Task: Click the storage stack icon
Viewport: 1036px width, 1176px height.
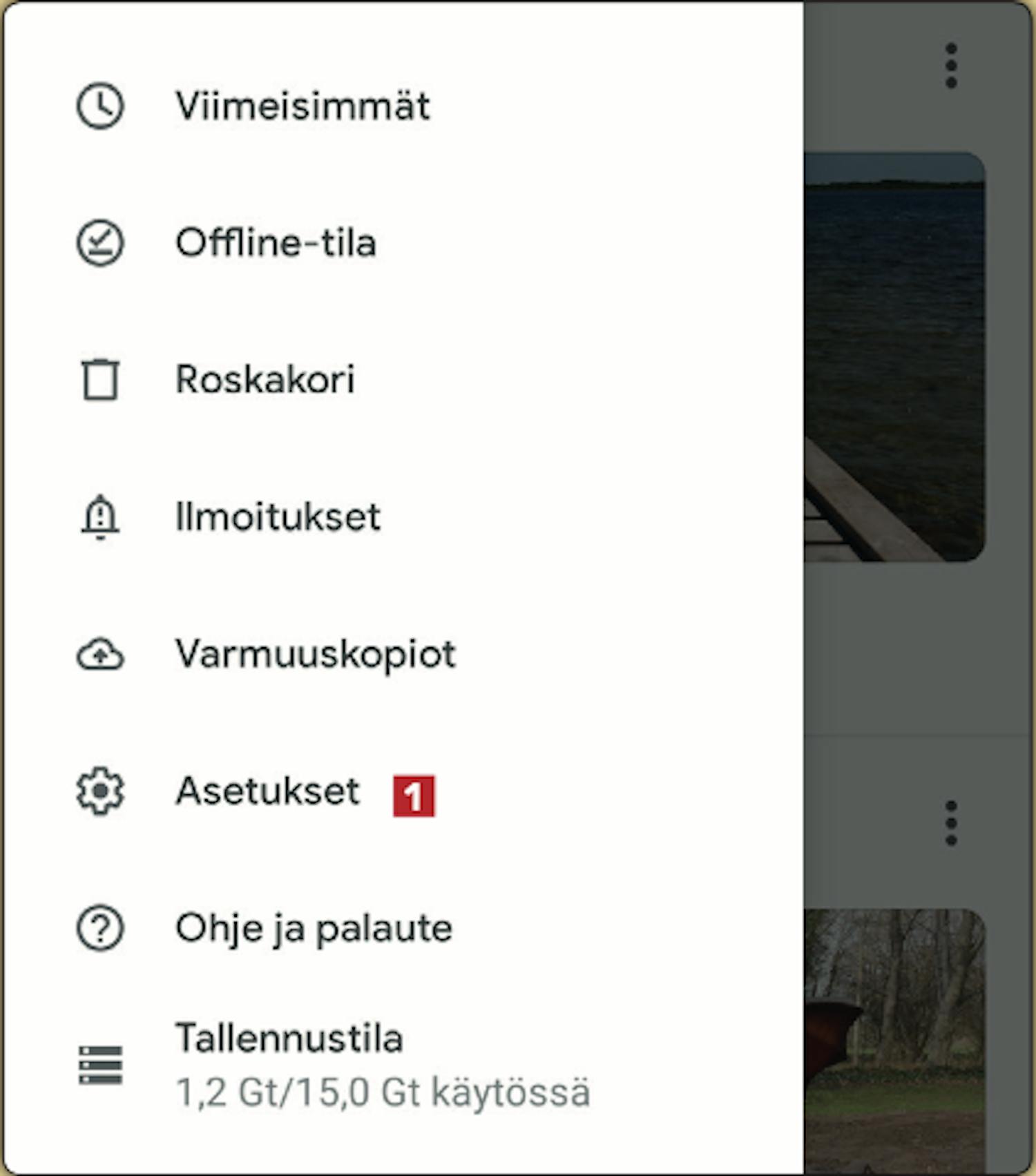Action: point(100,1065)
